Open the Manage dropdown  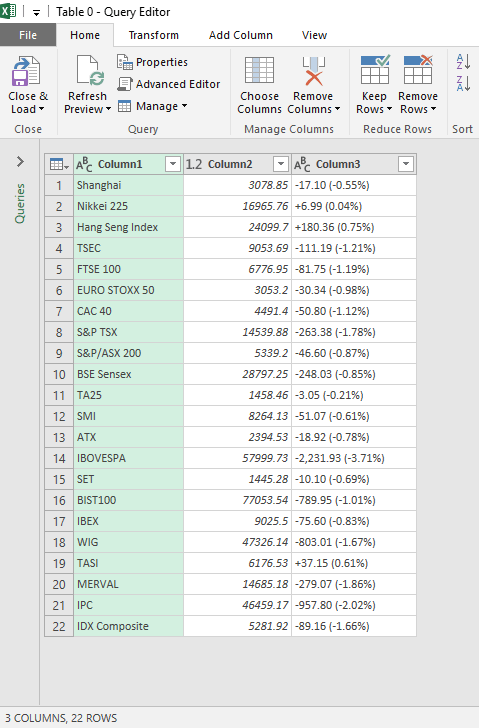152,106
